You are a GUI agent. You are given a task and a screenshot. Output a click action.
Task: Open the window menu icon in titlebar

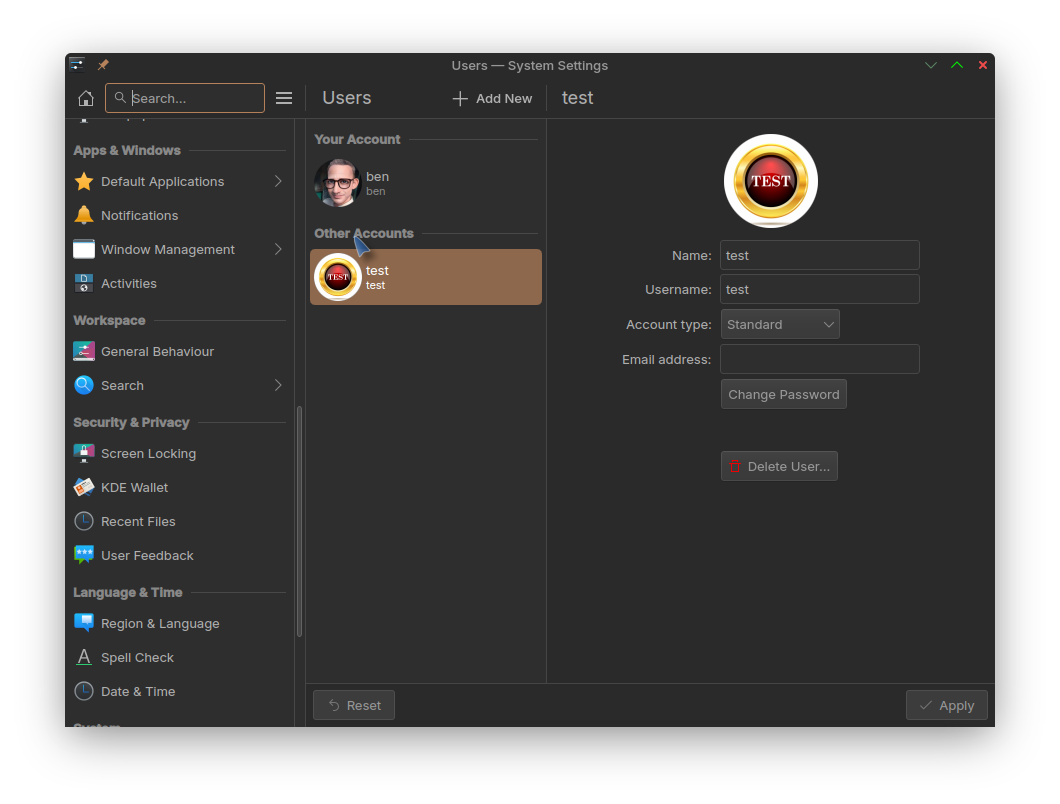click(x=77, y=64)
